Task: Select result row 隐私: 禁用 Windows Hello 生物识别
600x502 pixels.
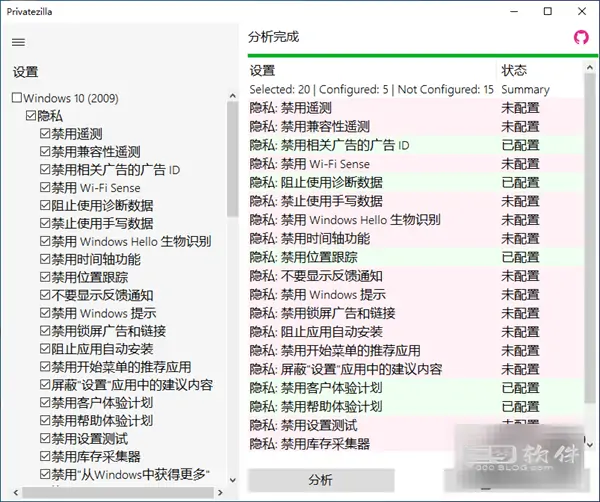Action: coord(416,220)
